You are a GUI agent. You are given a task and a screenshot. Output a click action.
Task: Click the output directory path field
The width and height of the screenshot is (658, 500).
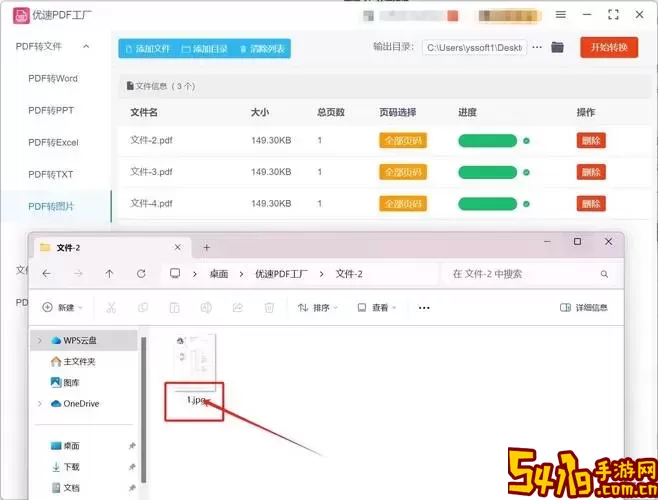pos(475,47)
